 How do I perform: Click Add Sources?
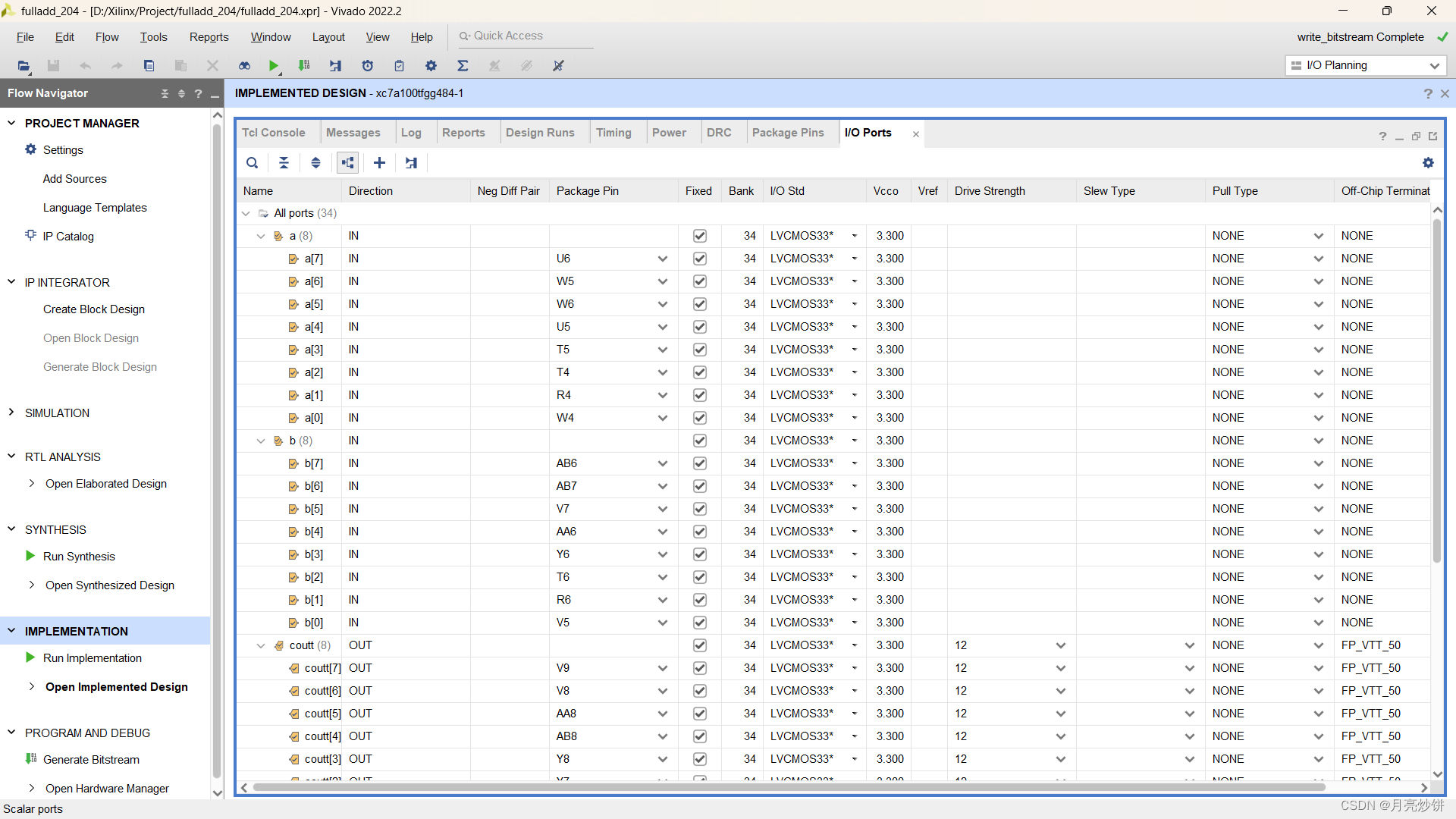click(x=75, y=179)
